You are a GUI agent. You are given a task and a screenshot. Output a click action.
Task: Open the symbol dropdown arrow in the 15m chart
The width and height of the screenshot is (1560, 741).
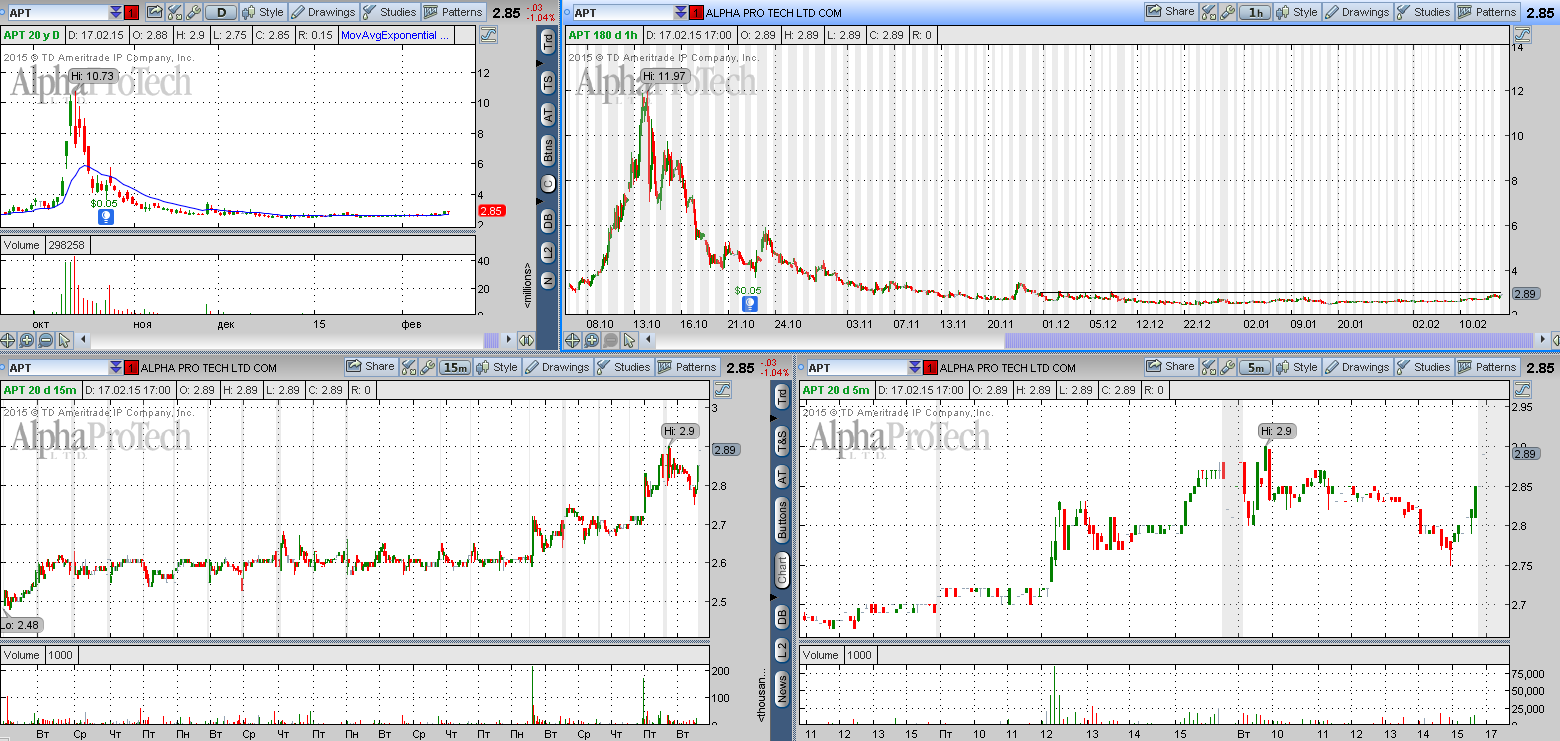tap(115, 367)
